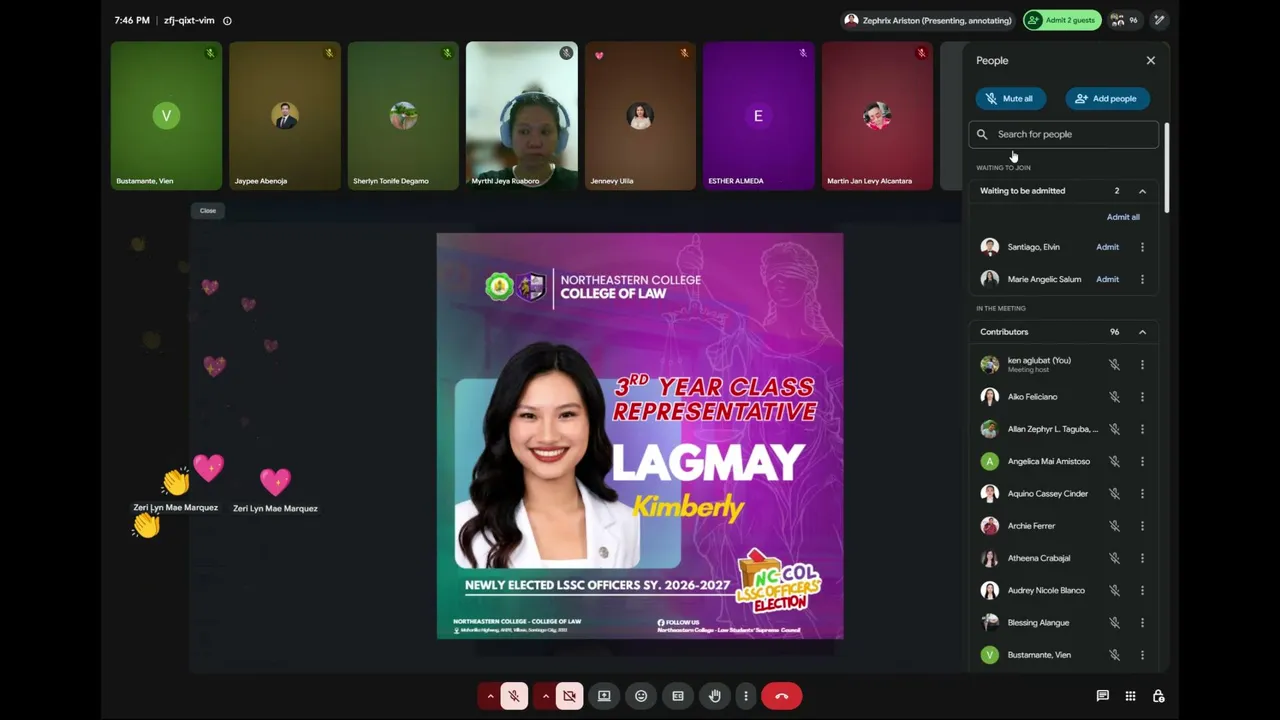
Task: Open the emoji reactions picker
Action: pos(641,696)
